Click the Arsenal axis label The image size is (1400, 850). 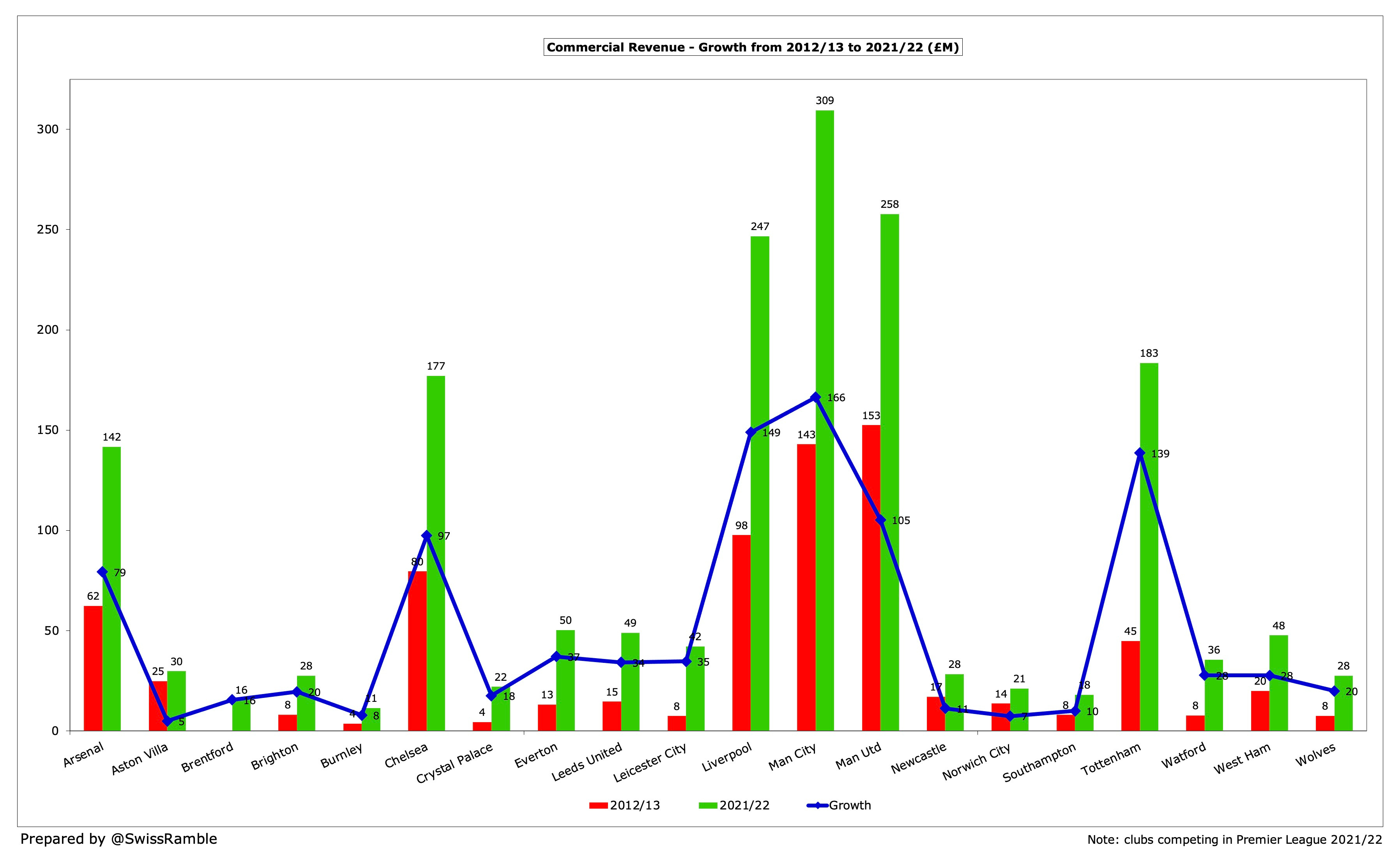click(x=83, y=756)
